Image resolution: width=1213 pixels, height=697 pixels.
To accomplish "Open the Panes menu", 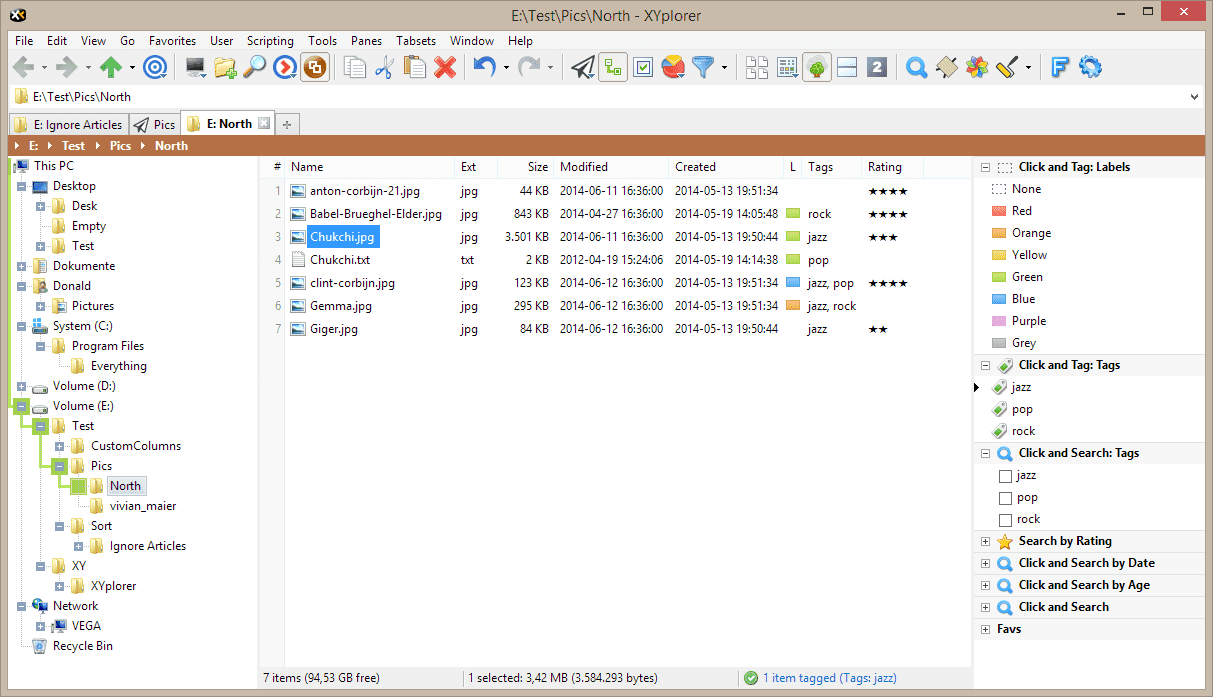I will (x=366, y=41).
